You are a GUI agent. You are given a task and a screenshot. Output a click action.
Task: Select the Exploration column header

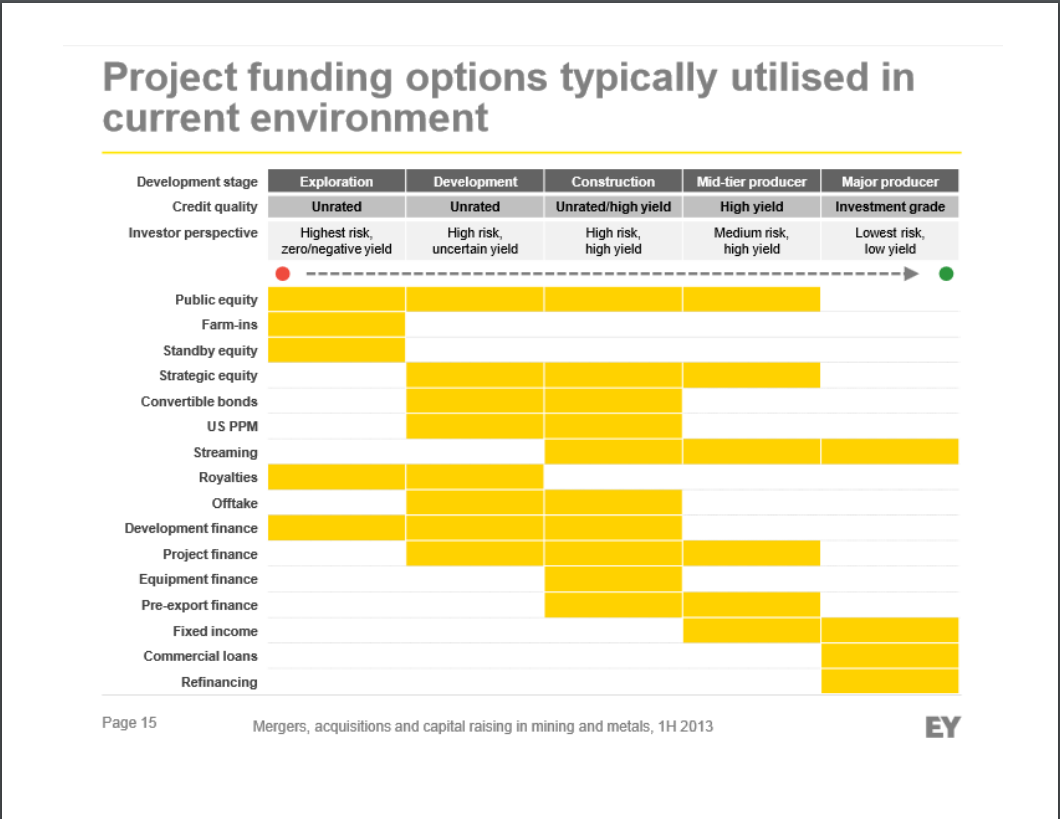point(335,181)
